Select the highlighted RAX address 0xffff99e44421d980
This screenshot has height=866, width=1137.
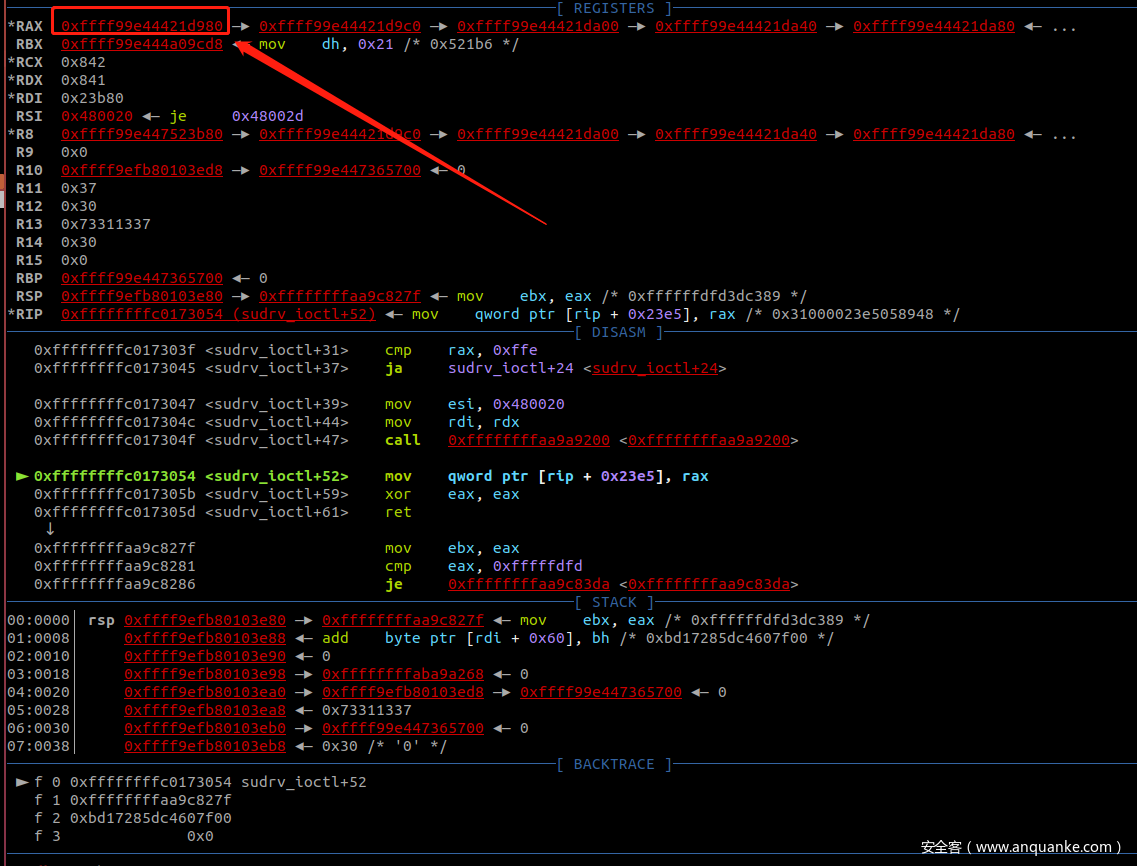point(141,26)
